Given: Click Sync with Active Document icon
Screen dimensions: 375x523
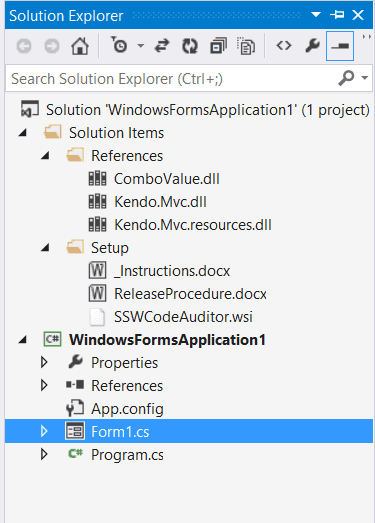Looking at the screenshot, I should click(x=162, y=46).
